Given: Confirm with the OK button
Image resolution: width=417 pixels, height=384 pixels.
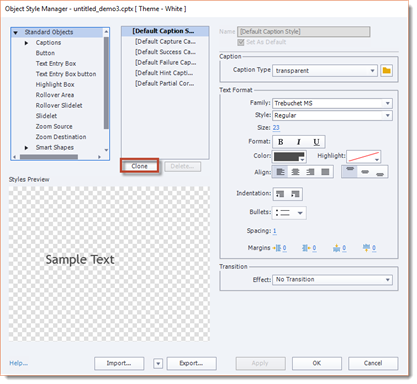Looking at the screenshot, I should tap(317, 364).
